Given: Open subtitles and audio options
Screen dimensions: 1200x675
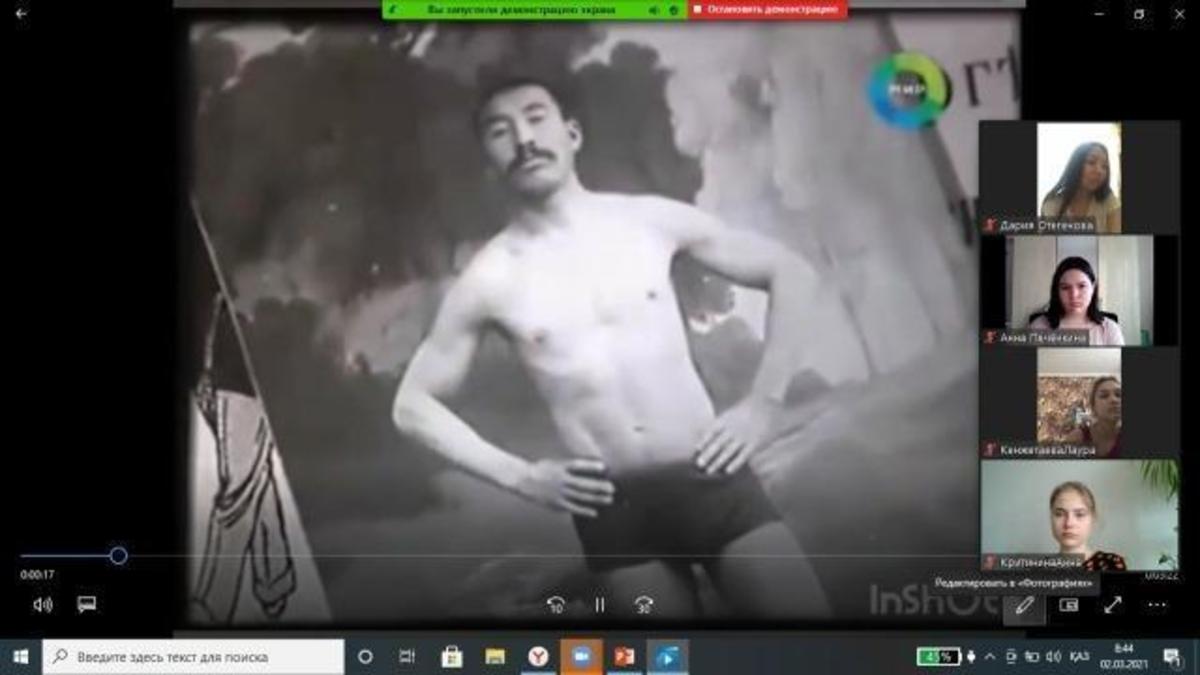Looking at the screenshot, I should [x=87, y=605].
